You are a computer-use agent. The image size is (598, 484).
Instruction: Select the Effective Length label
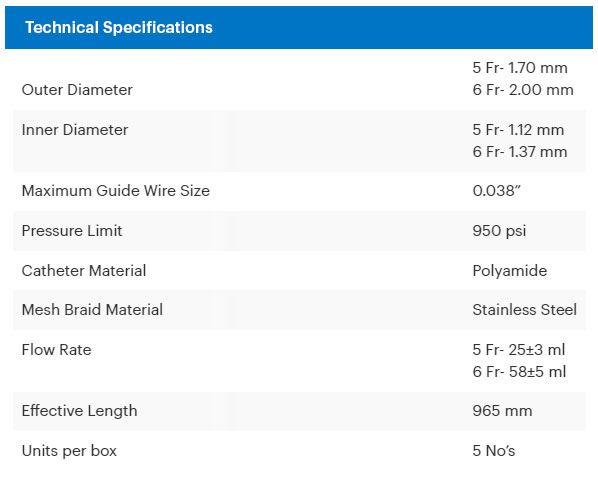pos(79,411)
